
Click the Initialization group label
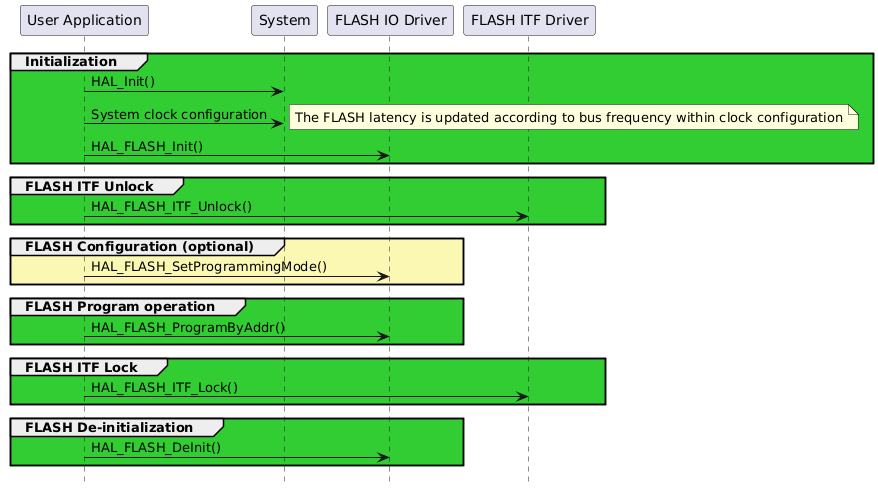click(71, 62)
